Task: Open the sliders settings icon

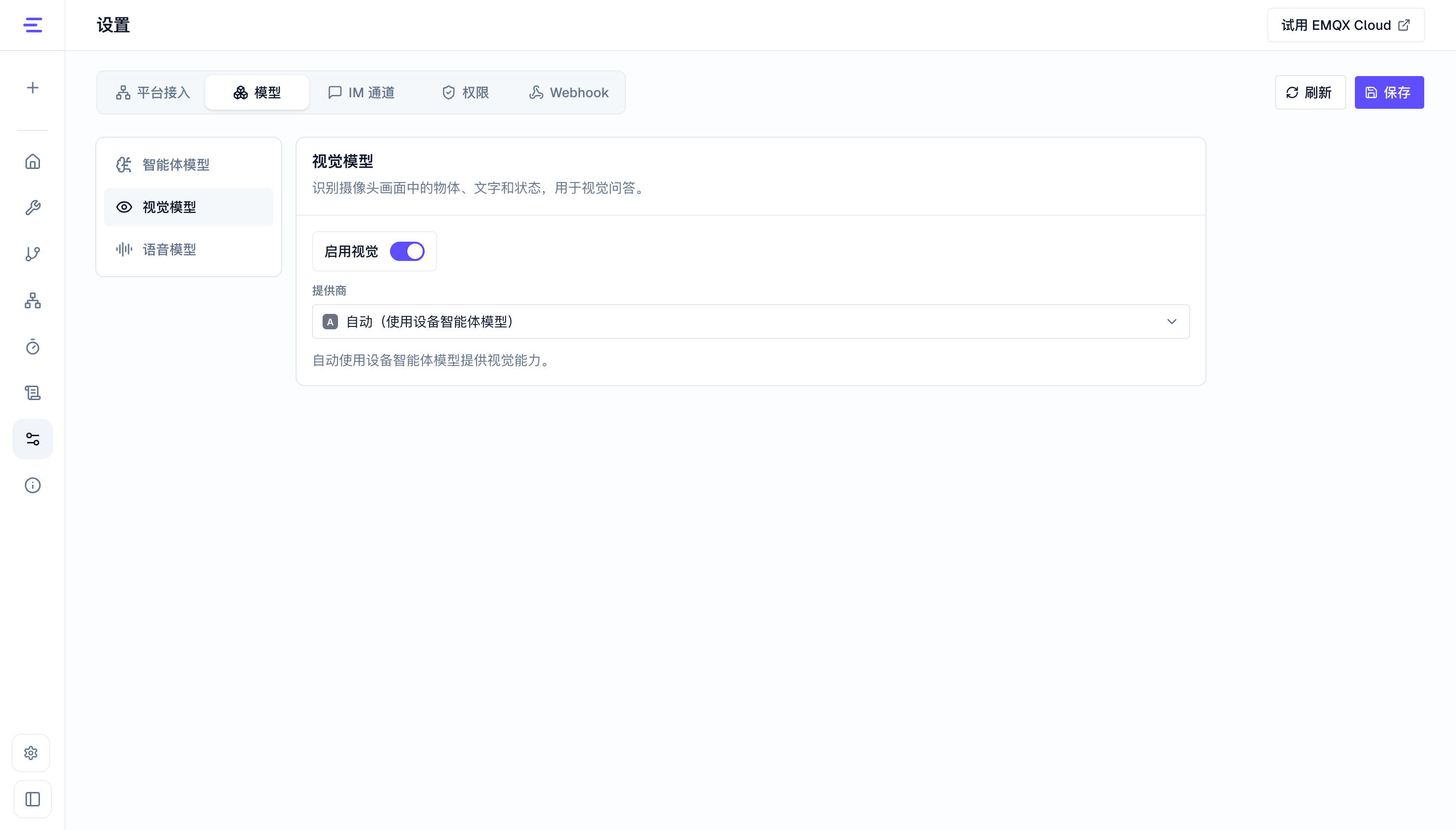Action: (32, 439)
